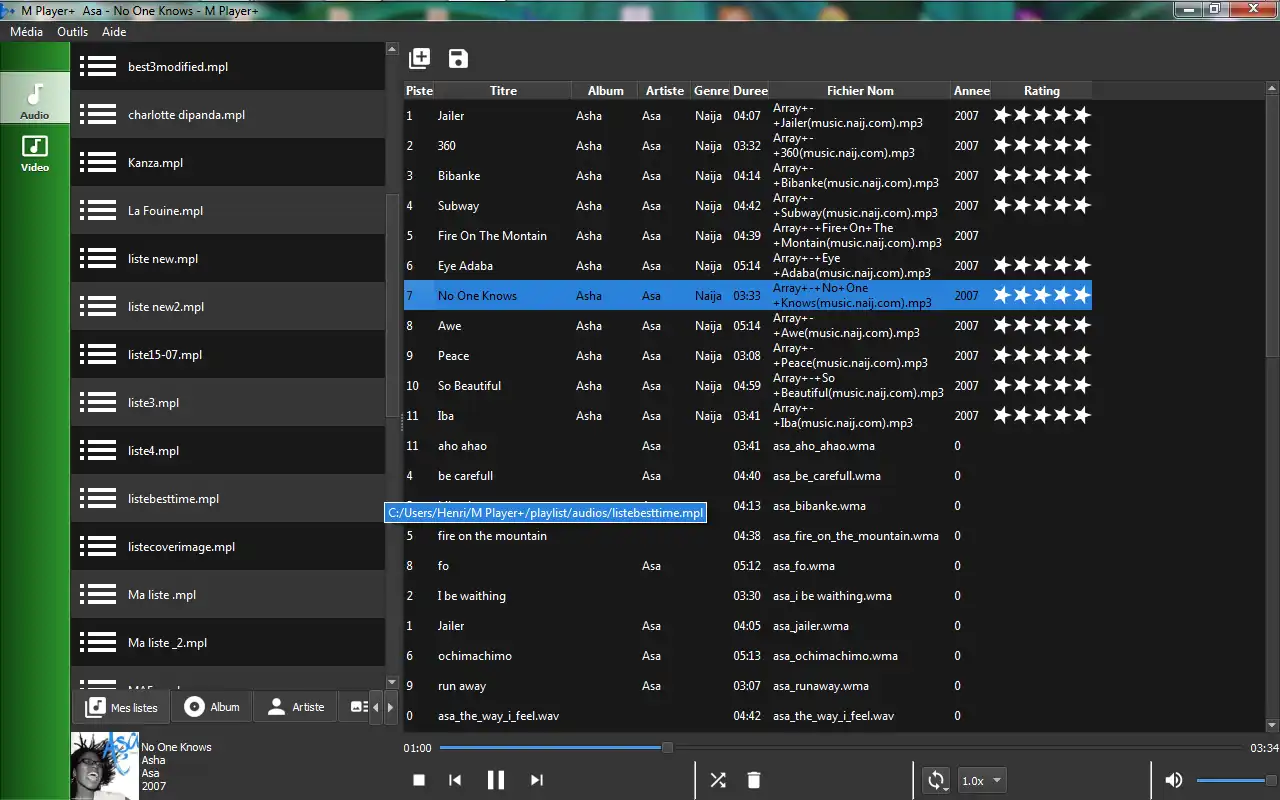
Task: Open the Média menu
Action: [26, 31]
